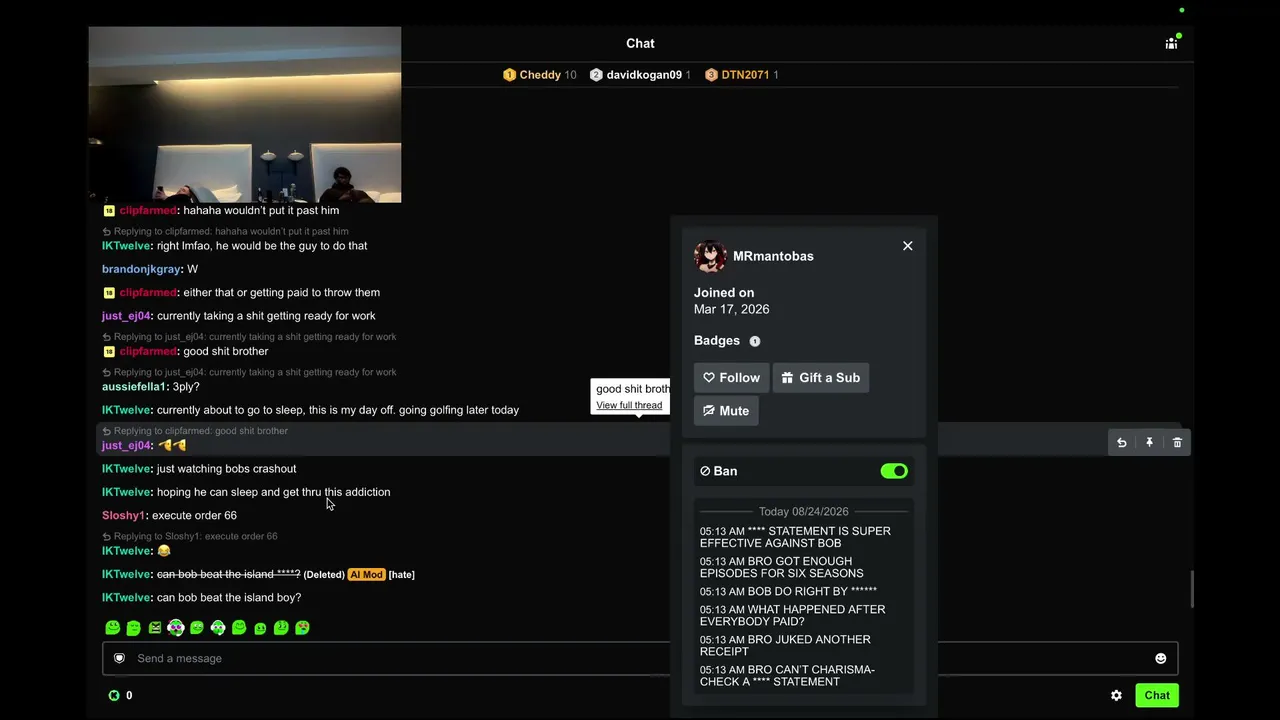
Task: Click username aussiefella1 in chat
Action: click(135, 387)
